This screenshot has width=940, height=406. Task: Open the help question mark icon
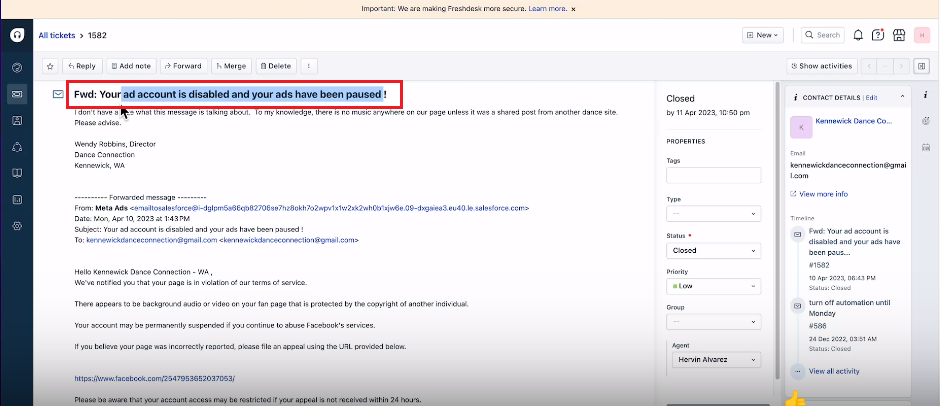tap(878, 35)
